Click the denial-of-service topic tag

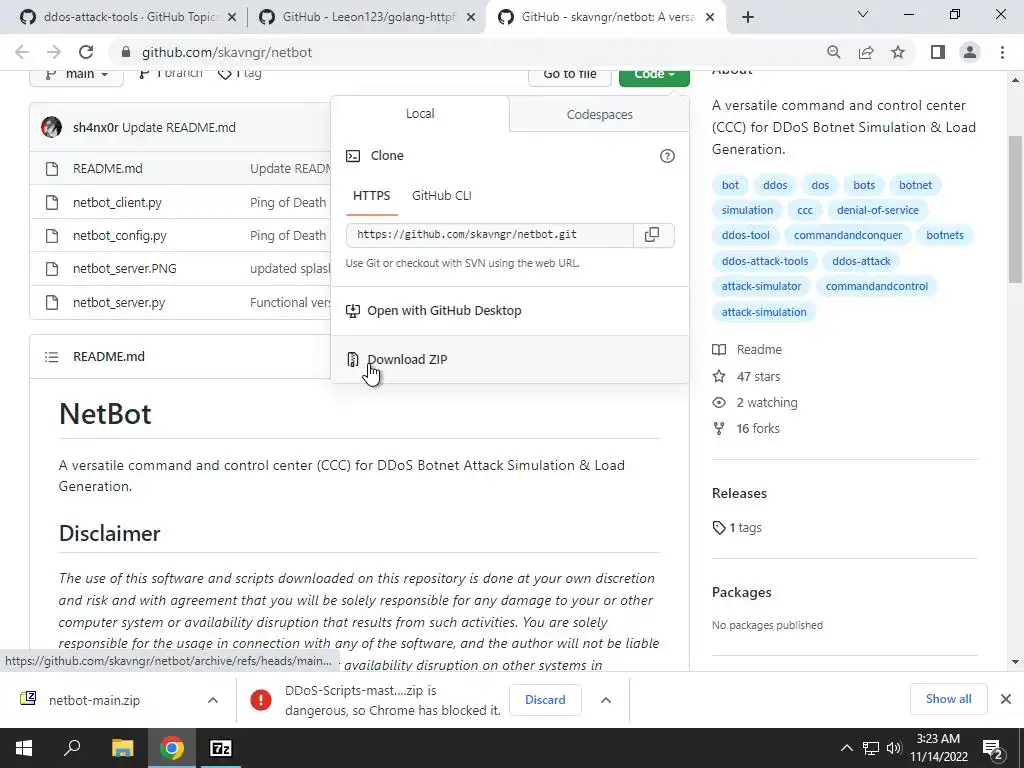(x=878, y=210)
